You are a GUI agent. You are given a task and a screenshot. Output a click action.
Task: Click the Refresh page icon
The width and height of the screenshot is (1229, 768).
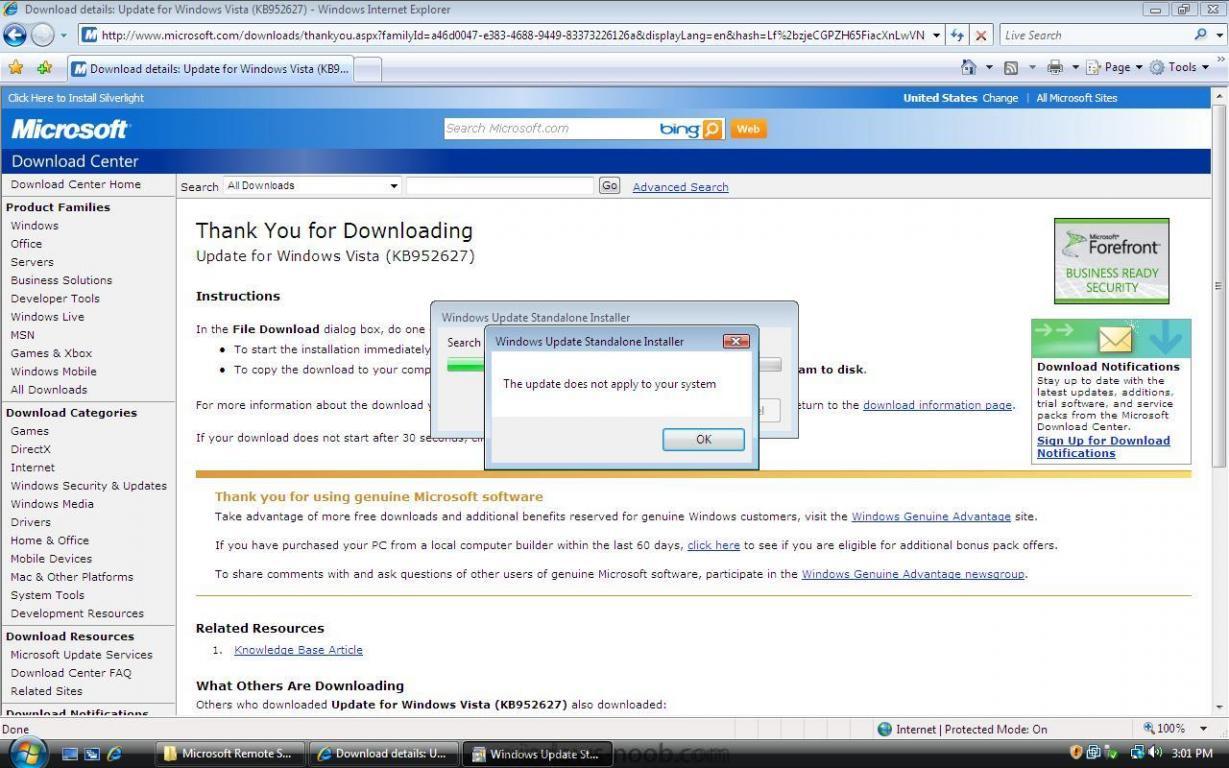click(957, 35)
